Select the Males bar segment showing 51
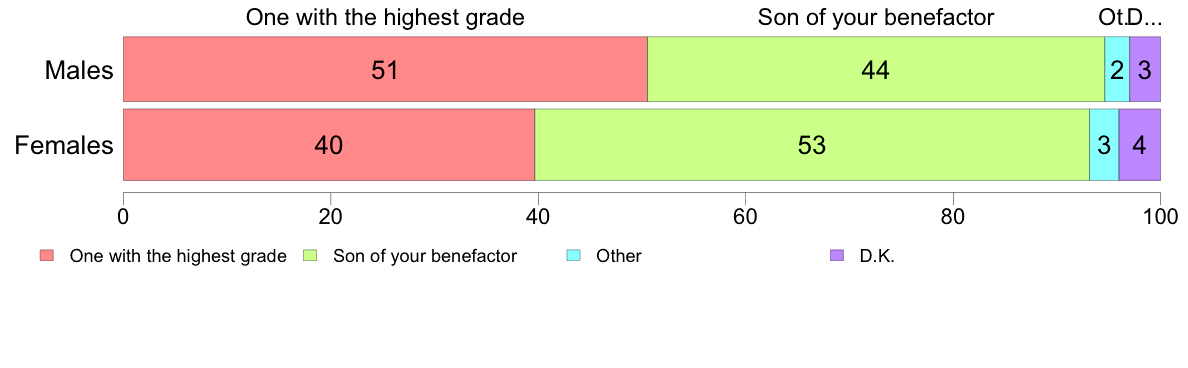This screenshot has width=1188, height=368. [x=385, y=69]
